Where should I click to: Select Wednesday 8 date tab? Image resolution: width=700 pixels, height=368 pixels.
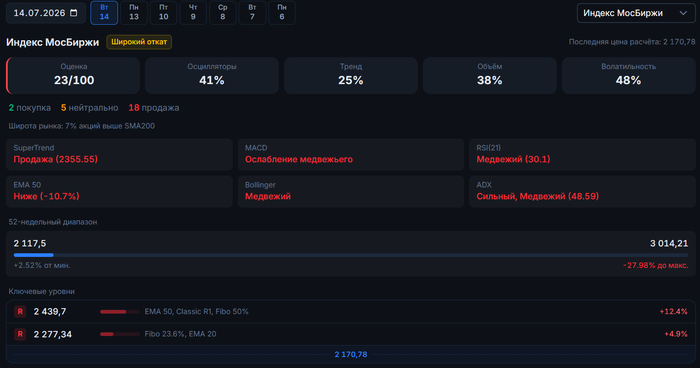[x=223, y=13]
